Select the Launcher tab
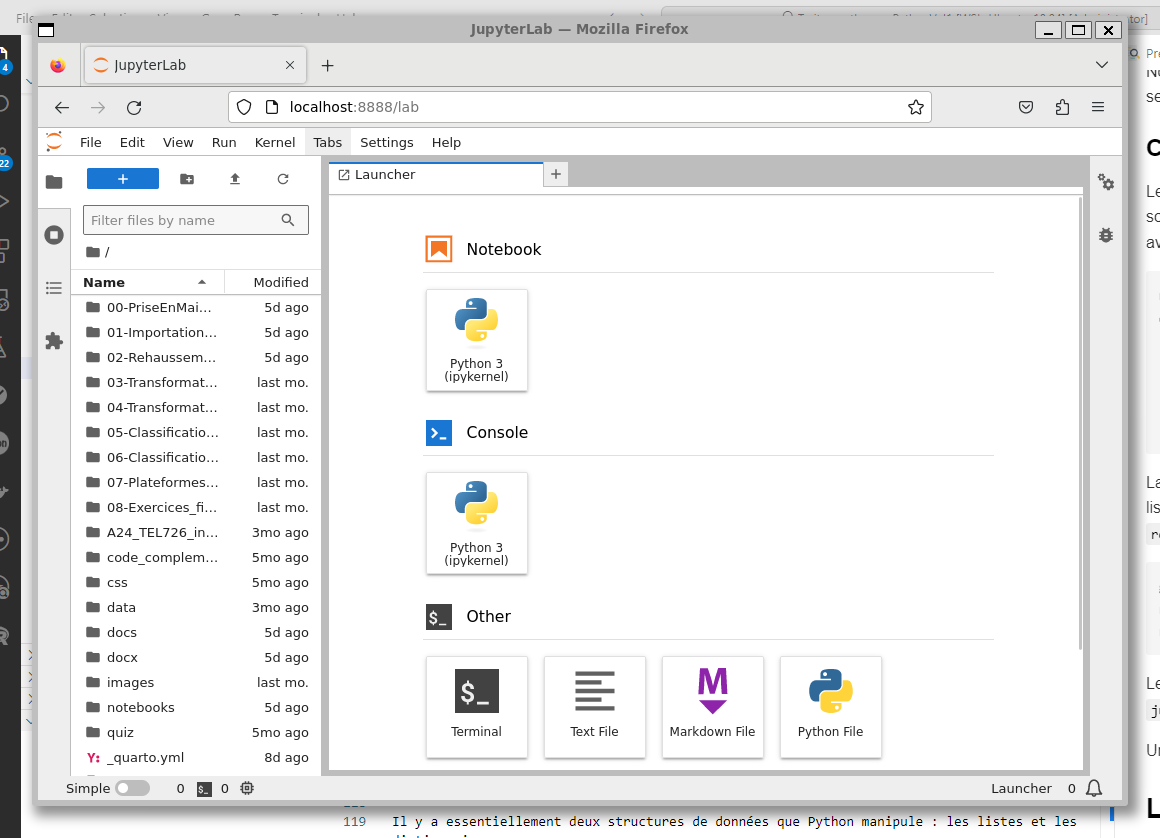 436,175
